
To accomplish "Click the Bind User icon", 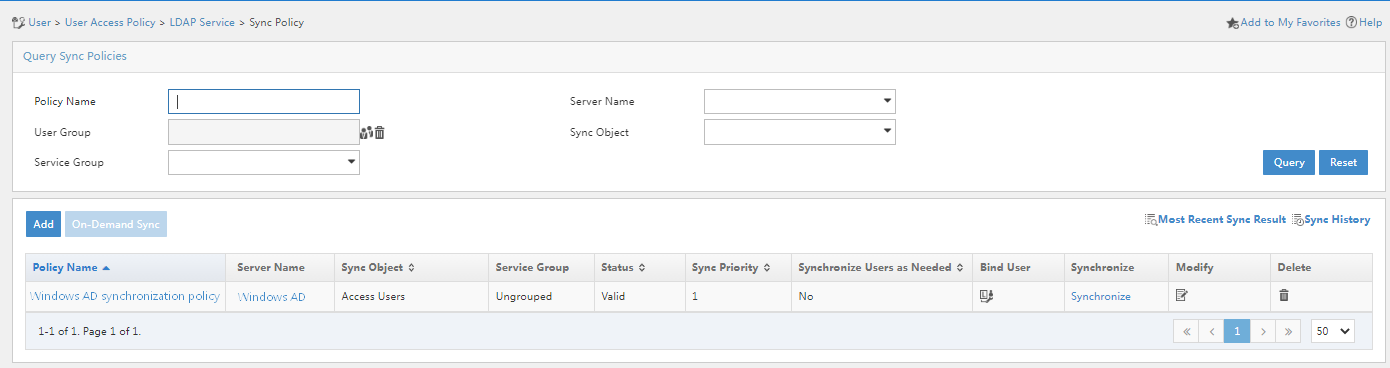I will click(986, 296).
